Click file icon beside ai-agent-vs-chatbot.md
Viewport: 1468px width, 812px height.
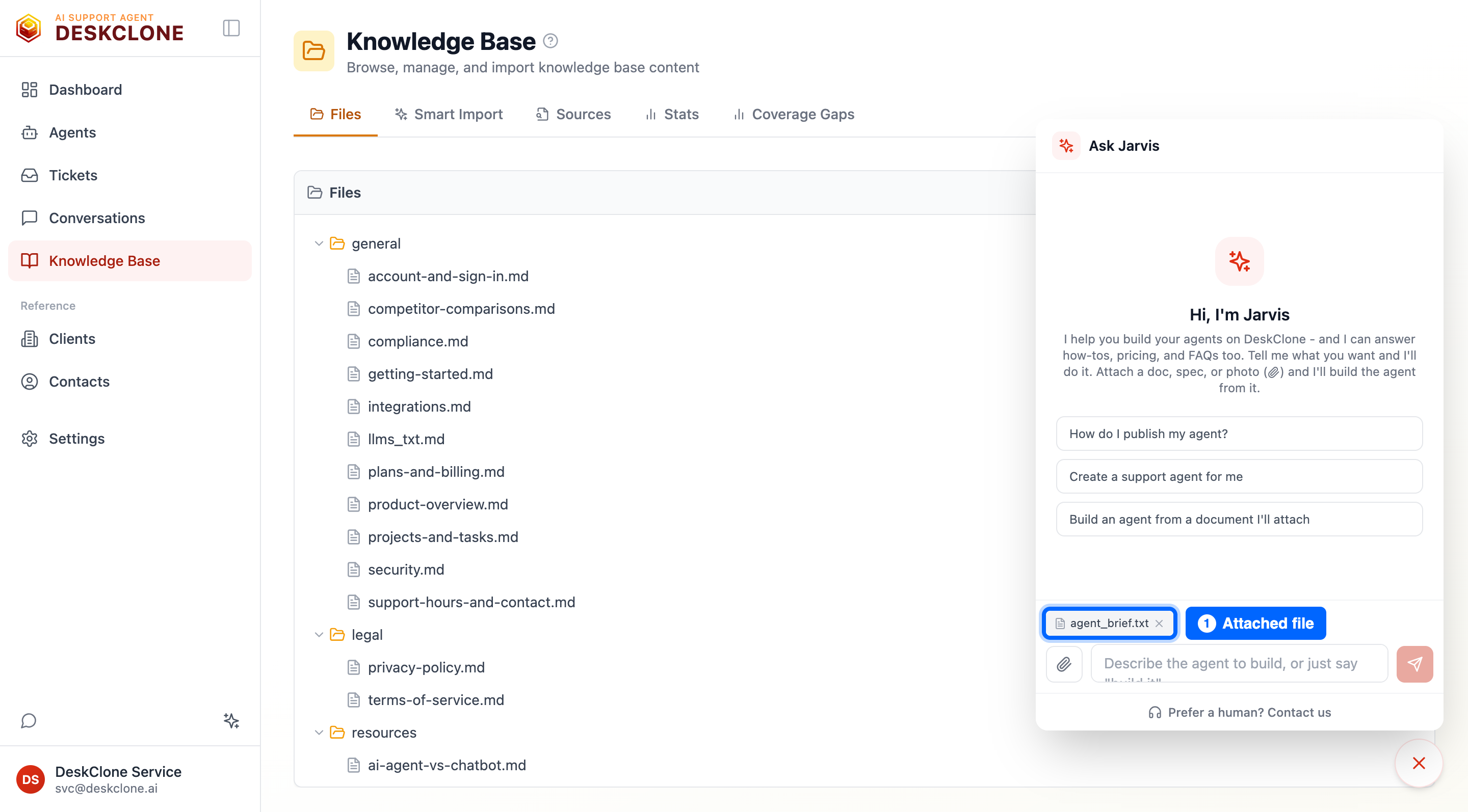coord(353,765)
